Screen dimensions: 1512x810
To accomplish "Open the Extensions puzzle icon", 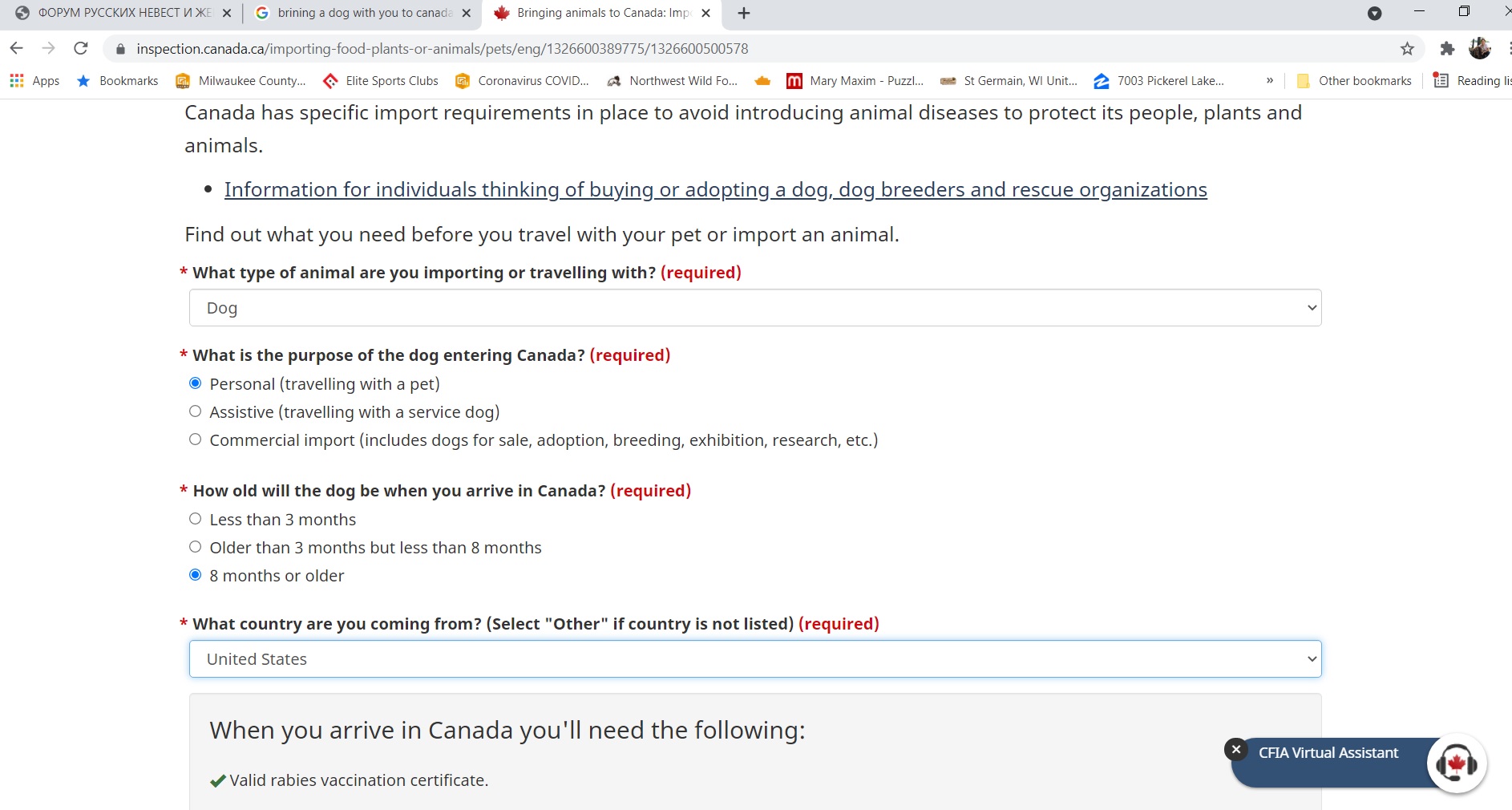I will pyautogui.click(x=1447, y=49).
